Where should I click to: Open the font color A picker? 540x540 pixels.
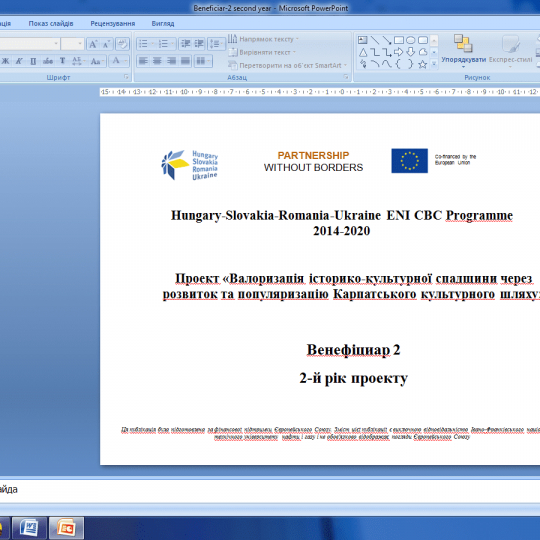pyautogui.click(x=119, y=61)
